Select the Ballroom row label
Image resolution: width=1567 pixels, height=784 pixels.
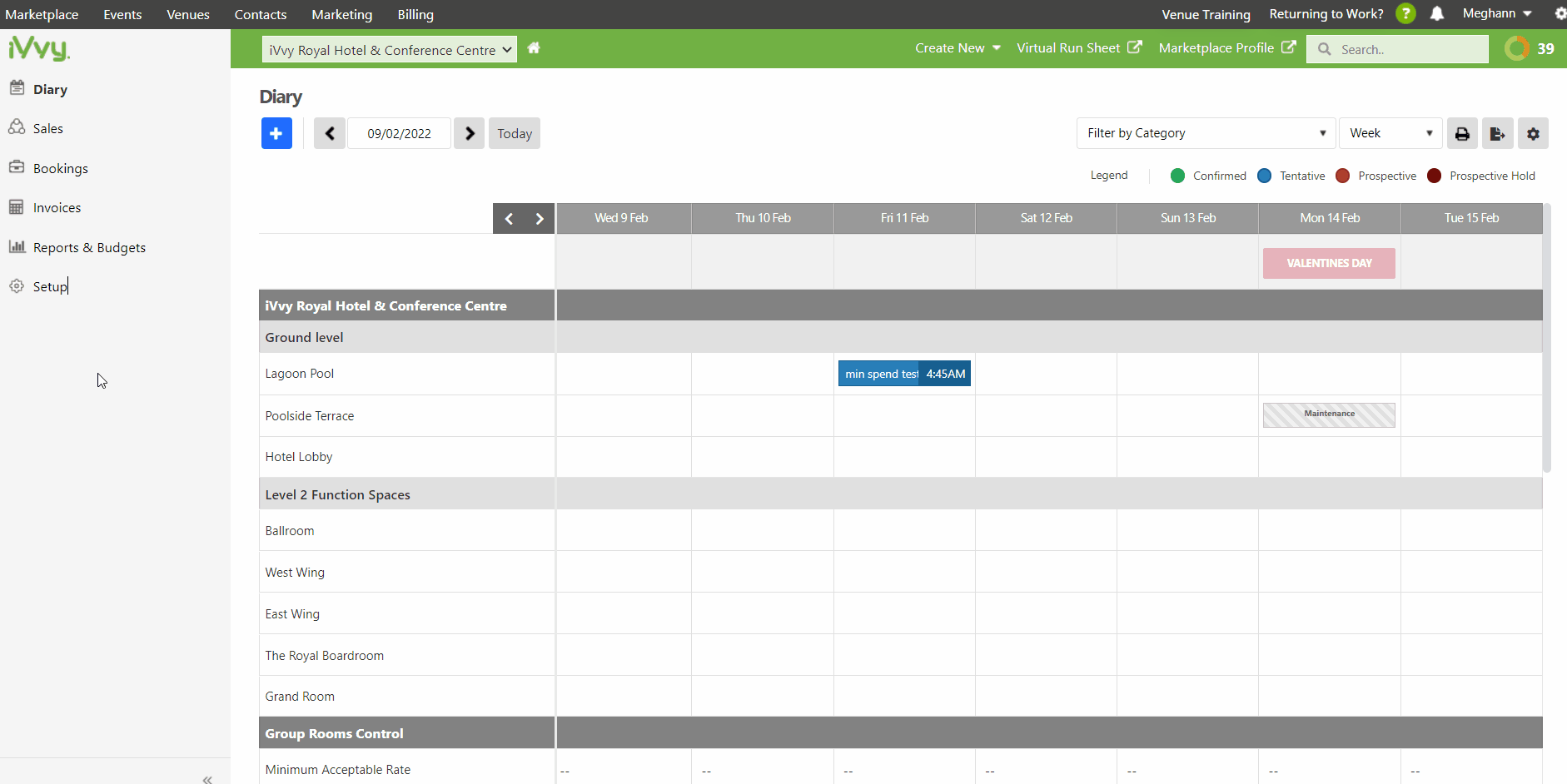(290, 531)
